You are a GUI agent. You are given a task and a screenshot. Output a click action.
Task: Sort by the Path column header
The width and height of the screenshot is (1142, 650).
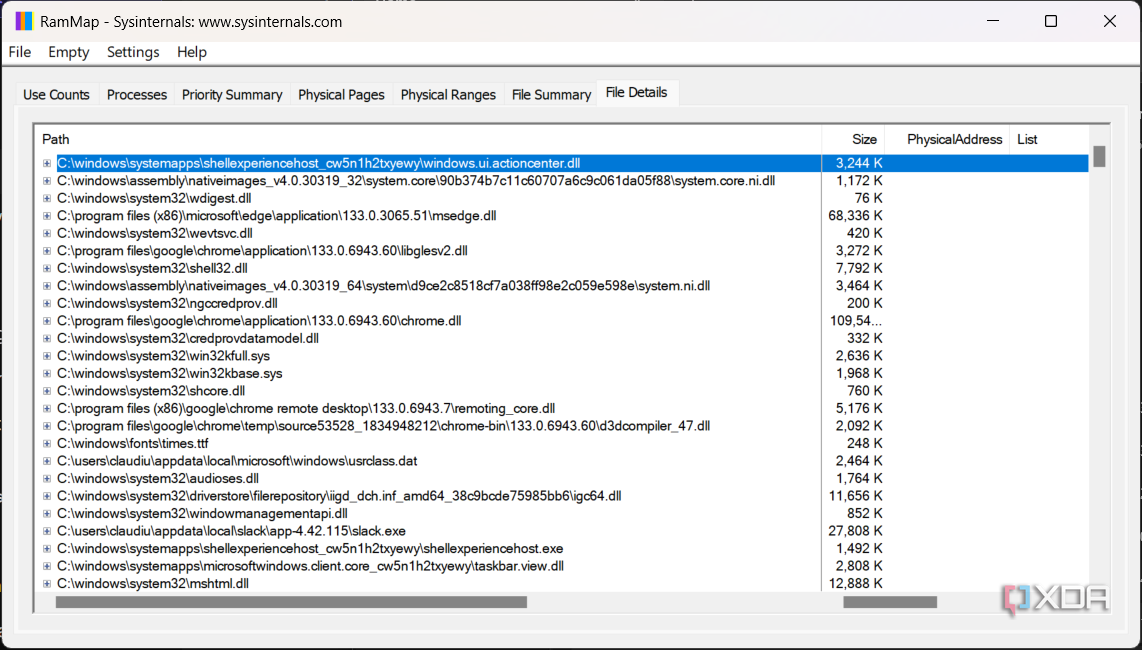click(x=428, y=139)
